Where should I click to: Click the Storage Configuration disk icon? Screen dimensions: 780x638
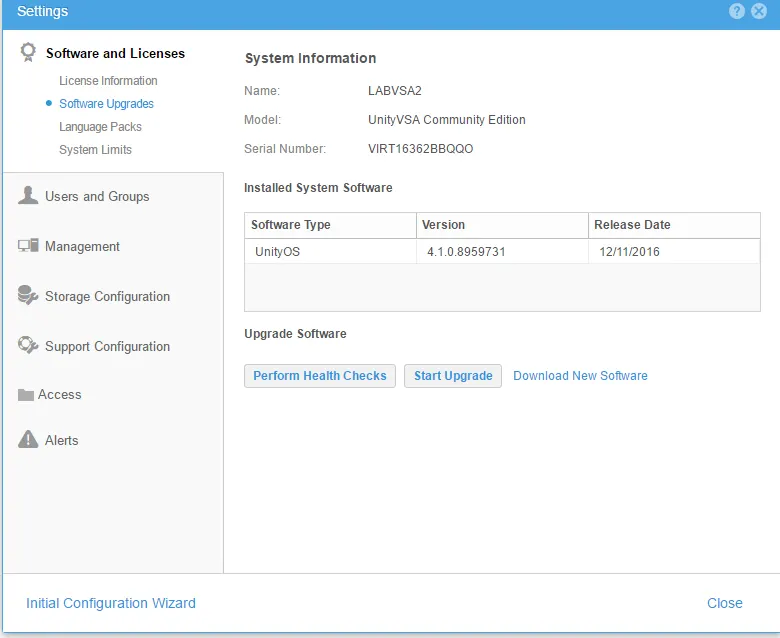28,295
